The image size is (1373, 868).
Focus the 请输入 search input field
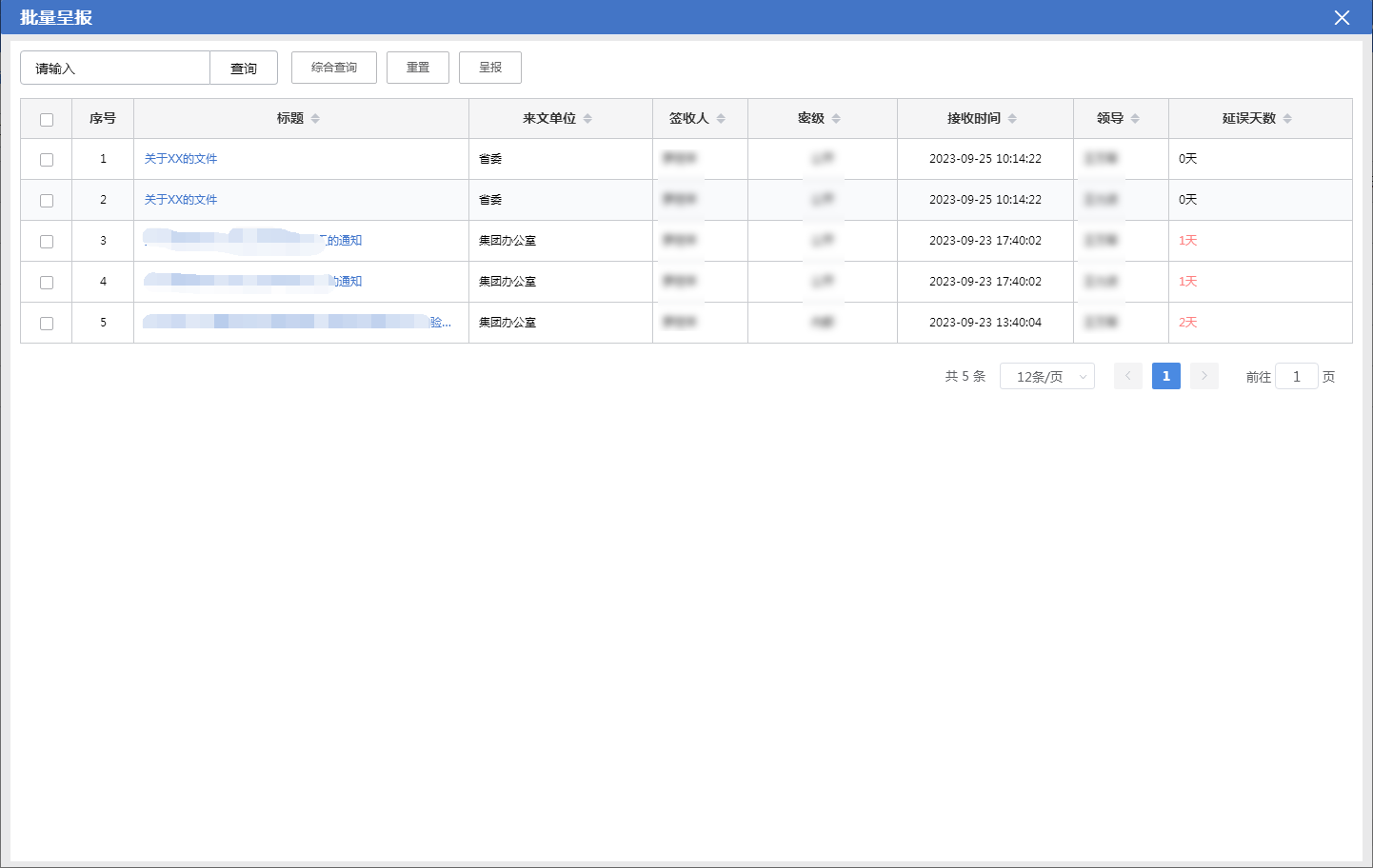pyautogui.click(x=115, y=69)
